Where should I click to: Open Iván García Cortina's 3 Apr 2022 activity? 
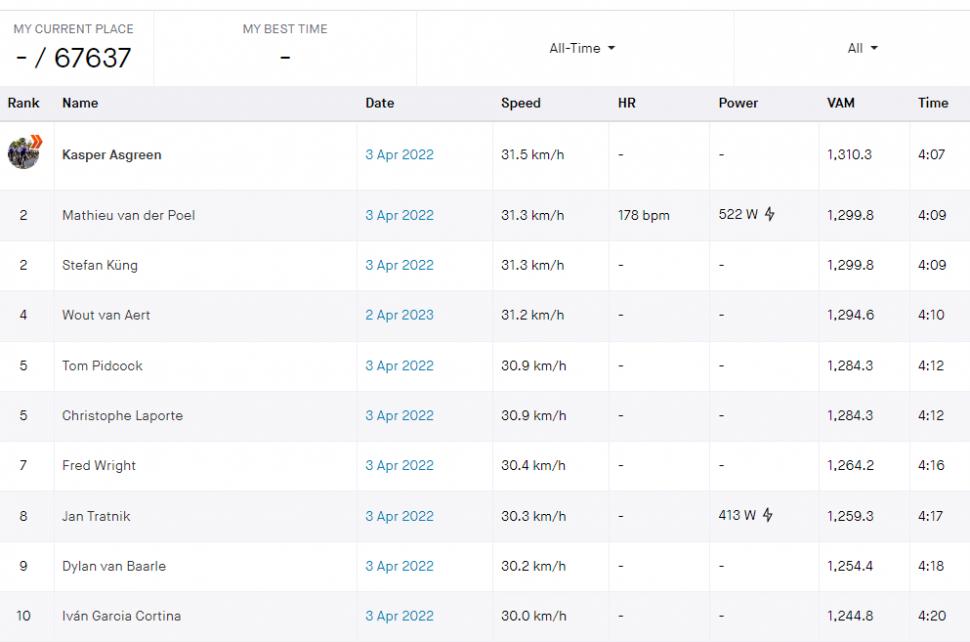(x=399, y=616)
